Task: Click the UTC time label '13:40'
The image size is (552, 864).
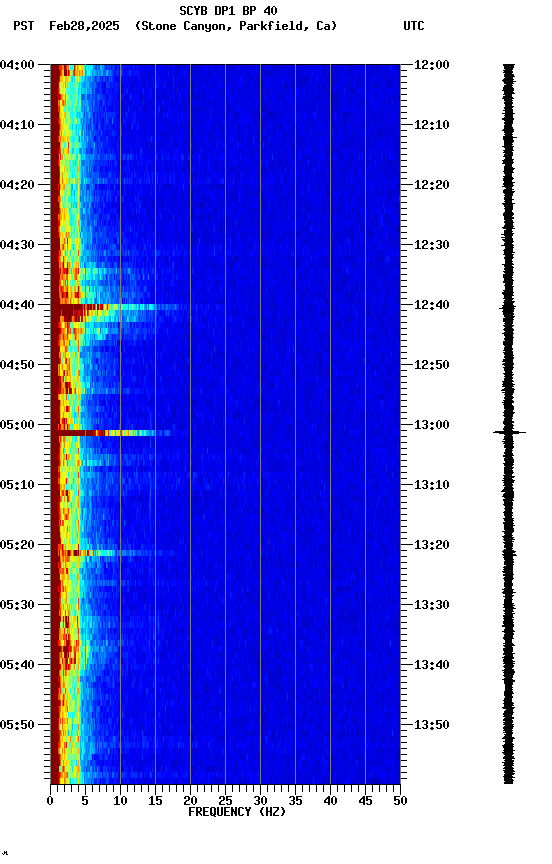Action: coord(431,666)
